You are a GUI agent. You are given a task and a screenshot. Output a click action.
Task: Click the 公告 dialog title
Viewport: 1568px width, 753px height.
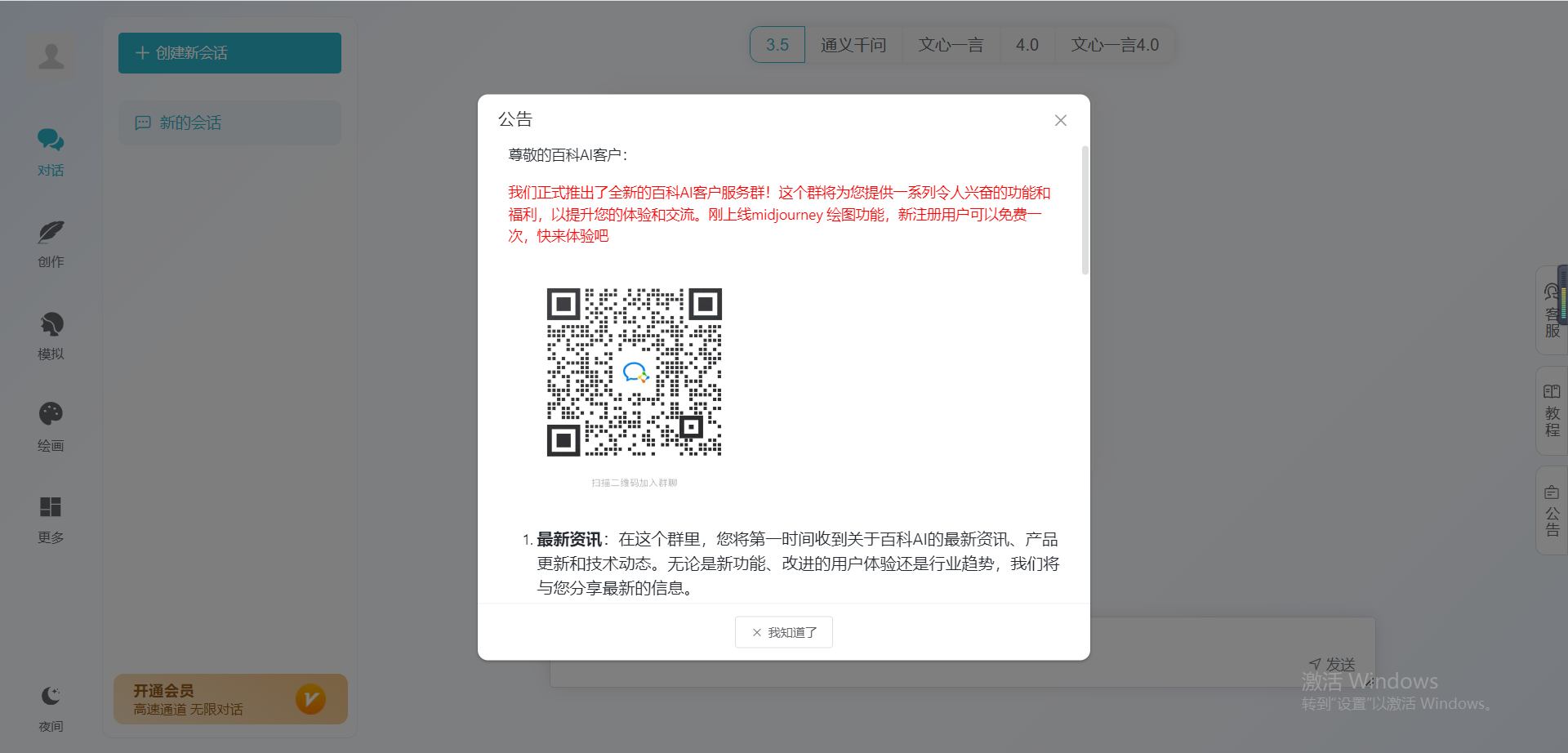point(515,119)
